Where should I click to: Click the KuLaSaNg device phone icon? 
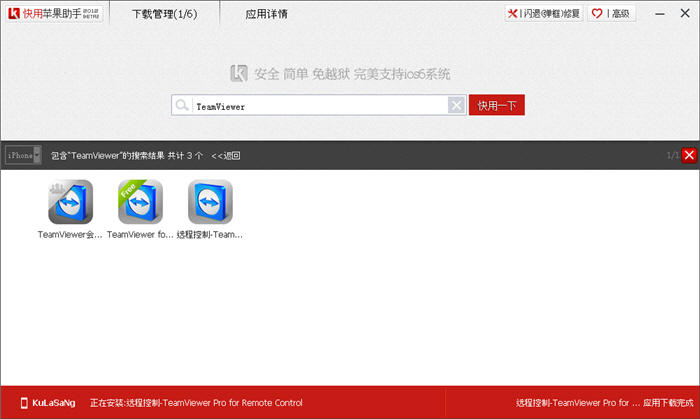pyautogui.click(x=24, y=403)
